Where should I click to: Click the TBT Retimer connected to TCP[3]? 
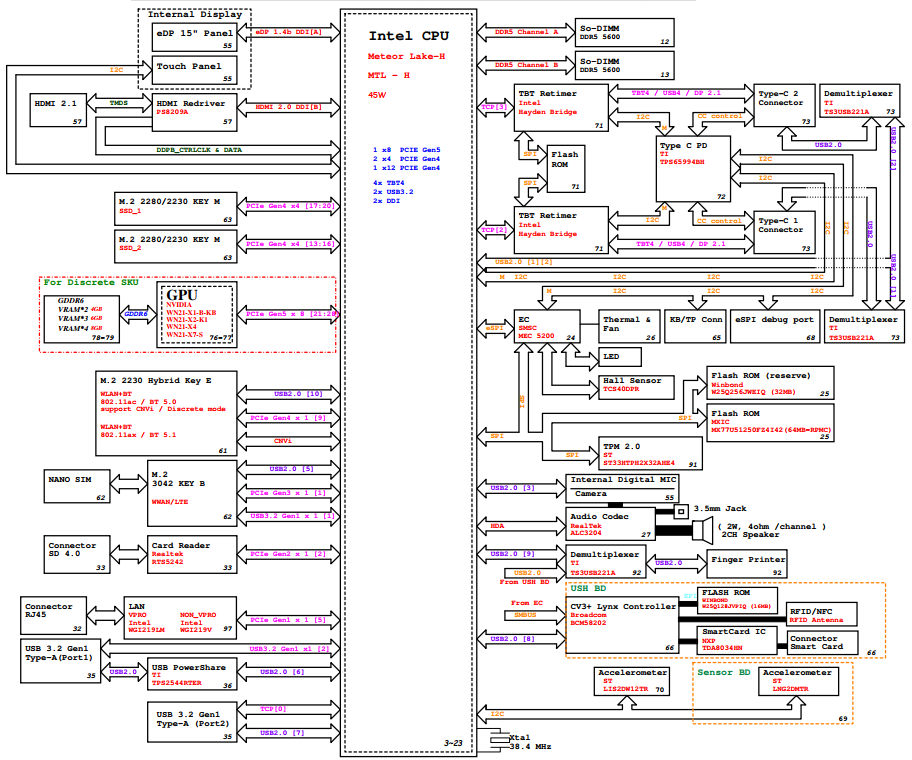pos(561,108)
